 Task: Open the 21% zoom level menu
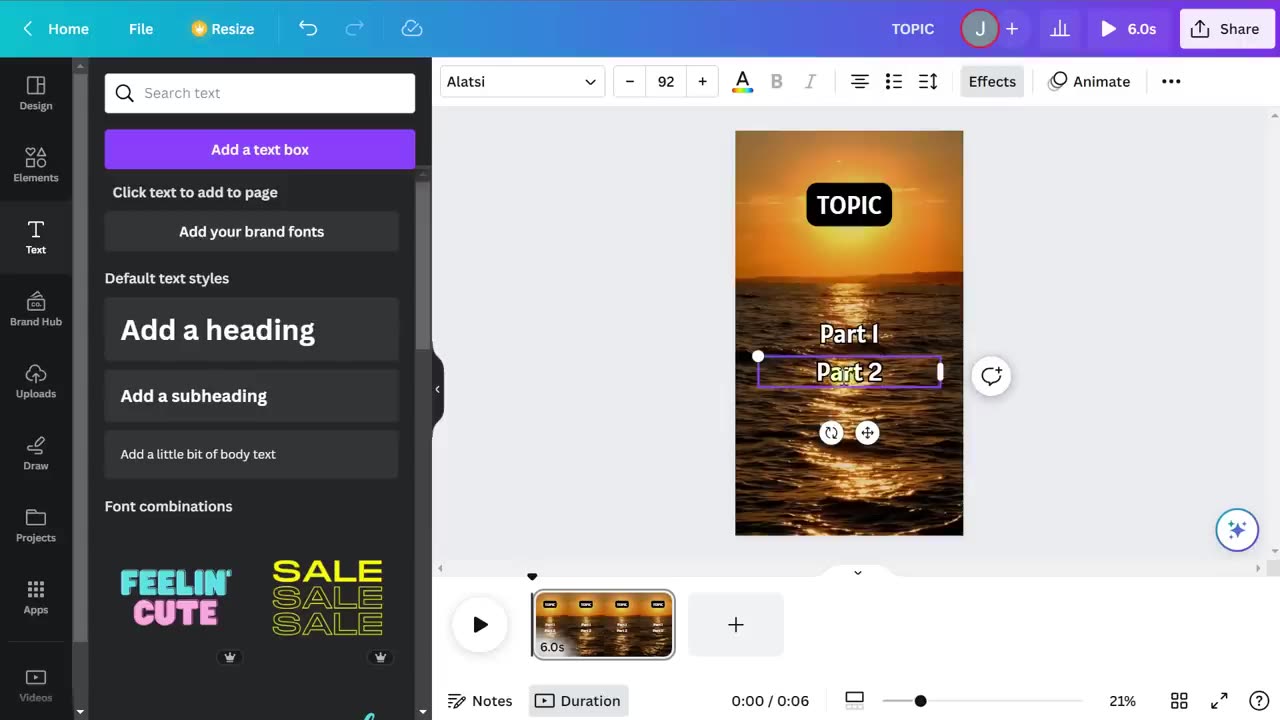coord(1122,701)
